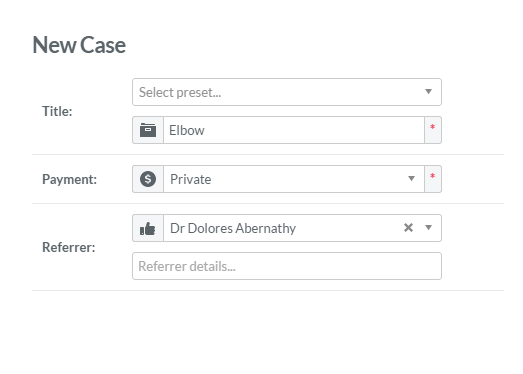Click the 'Select preset...' placeholder text

pos(180,92)
